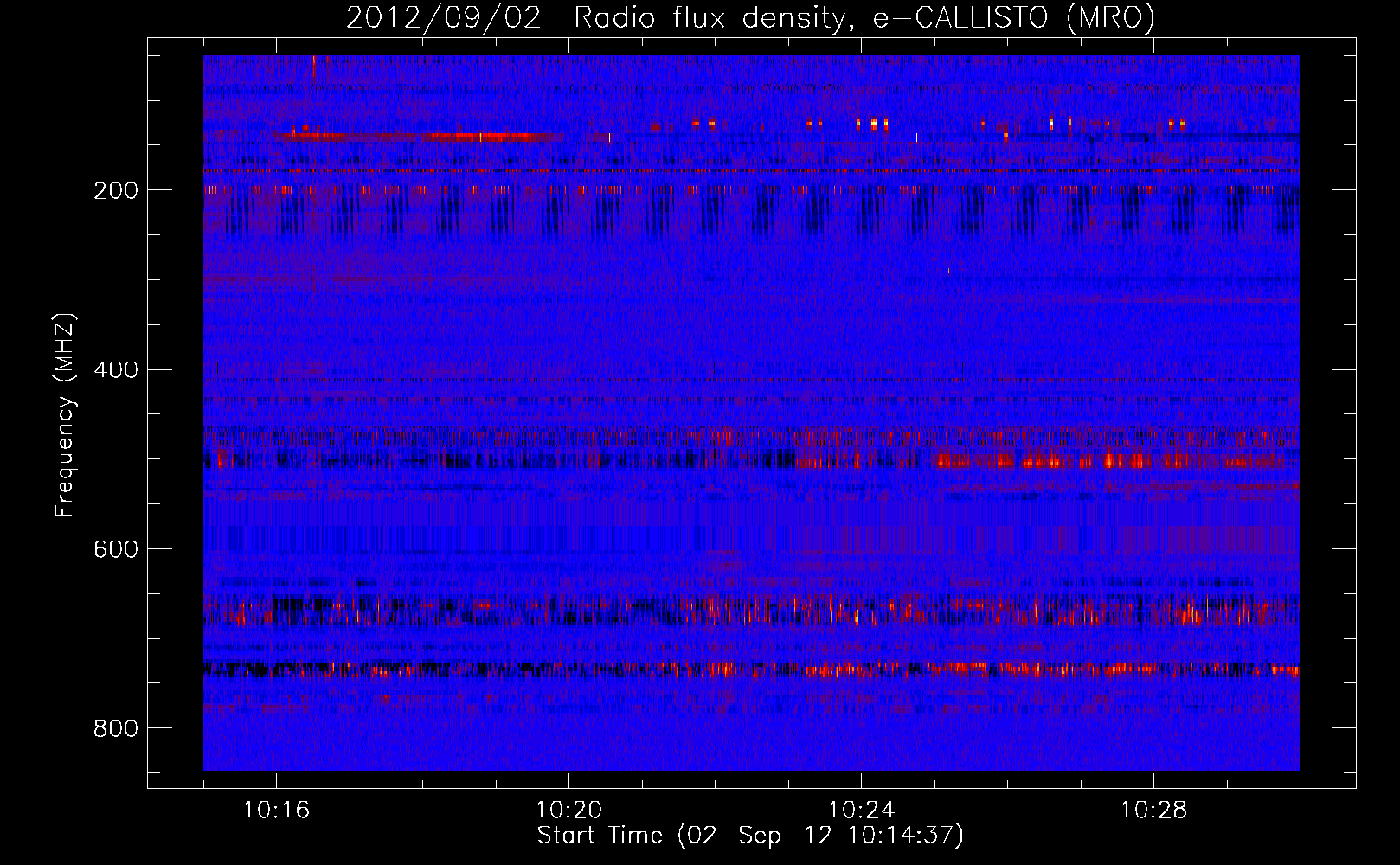
Task: Click the 200 frequency tick label
Action: (x=116, y=190)
